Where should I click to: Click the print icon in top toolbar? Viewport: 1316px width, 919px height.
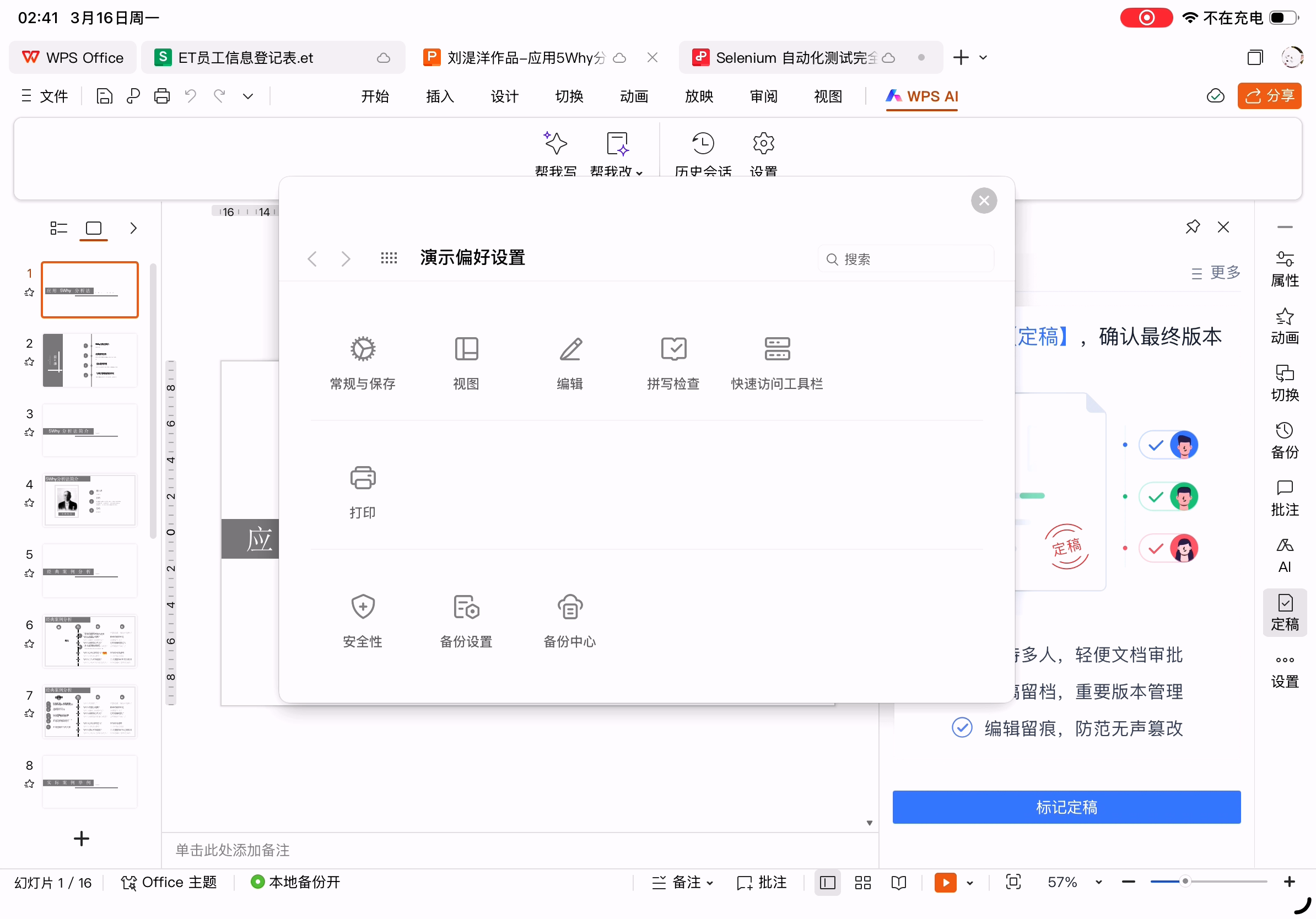tap(162, 96)
